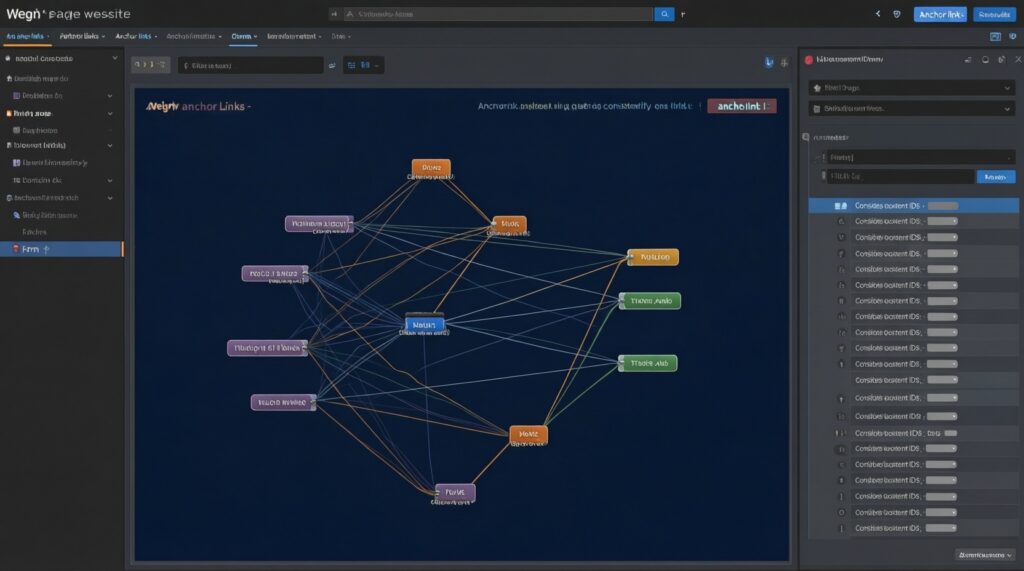The width and height of the screenshot is (1024, 571).
Task: Toggle the switch in the last list row
Action: pyautogui.click(x=943, y=527)
